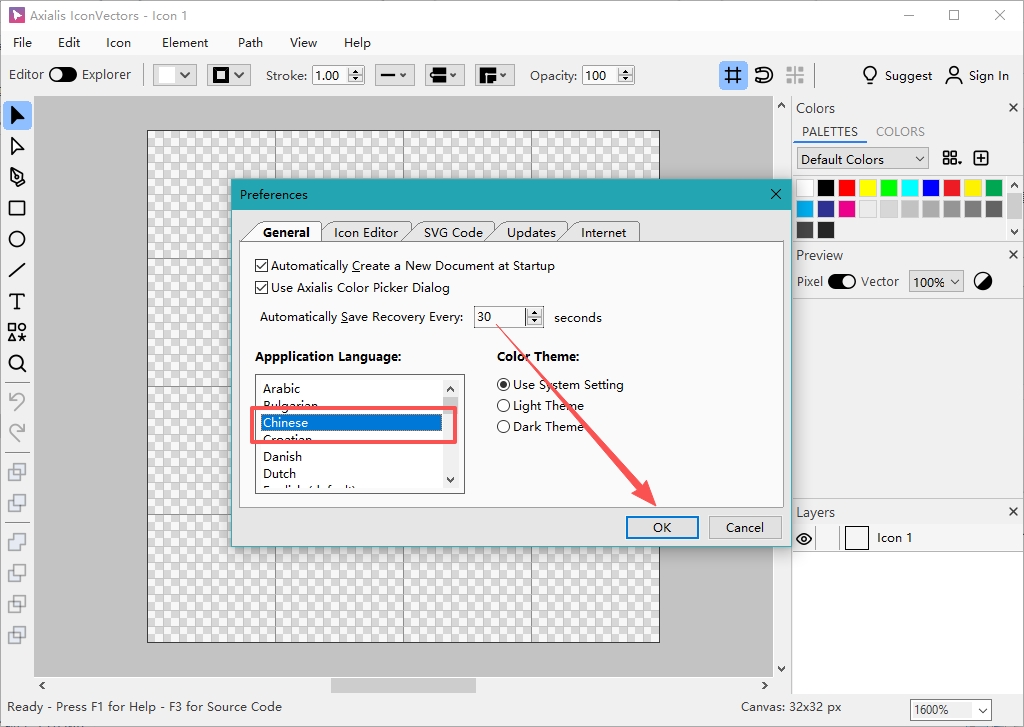Select the Rectangle tool
This screenshot has width=1024, height=727.
point(17,208)
